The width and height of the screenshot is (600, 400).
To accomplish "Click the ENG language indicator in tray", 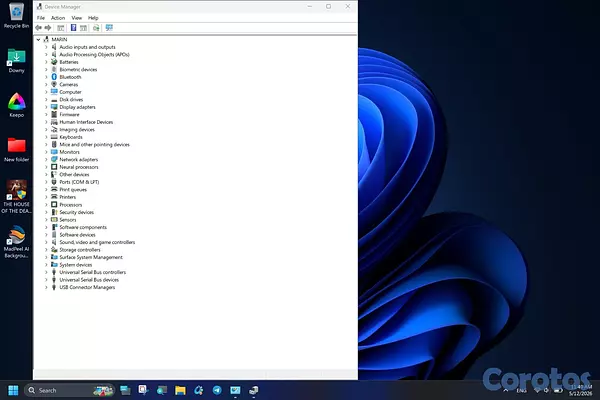I will click(x=521, y=390).
